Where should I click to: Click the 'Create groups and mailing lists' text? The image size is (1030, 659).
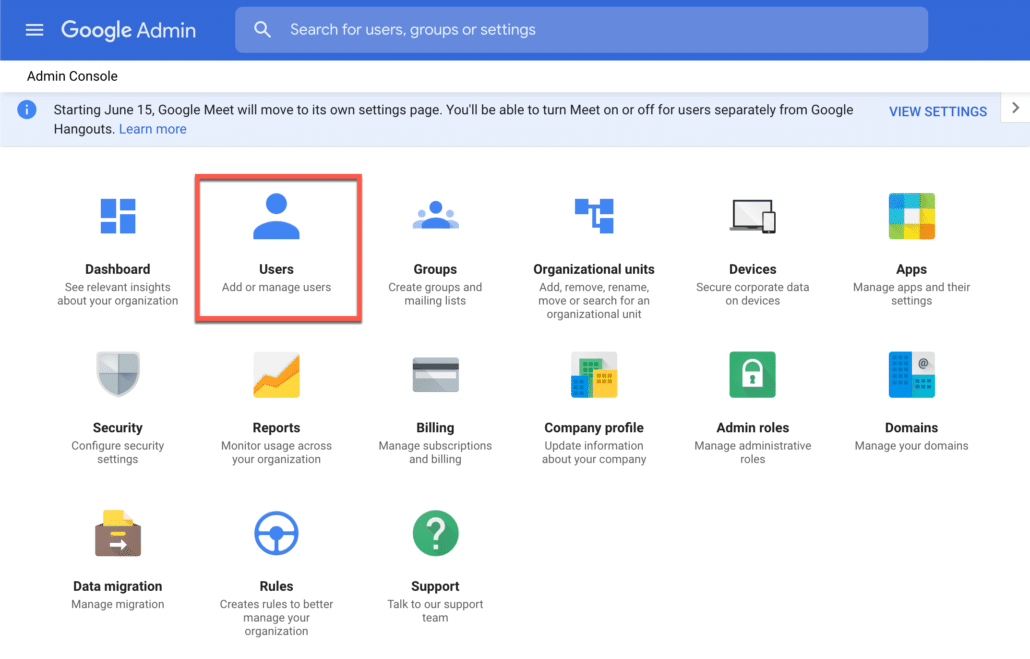pos(435,294)
